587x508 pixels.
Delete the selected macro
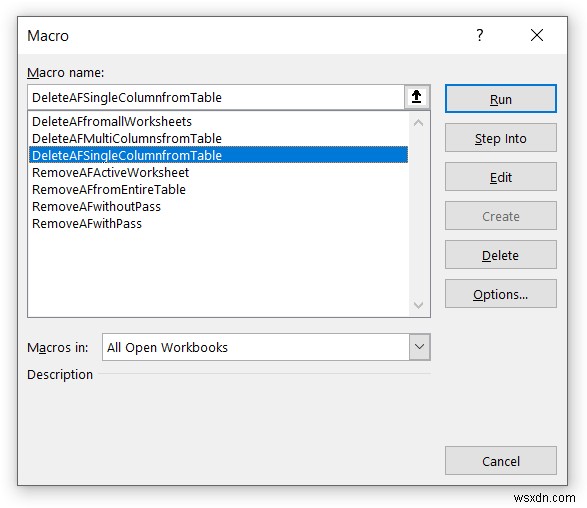501,255
